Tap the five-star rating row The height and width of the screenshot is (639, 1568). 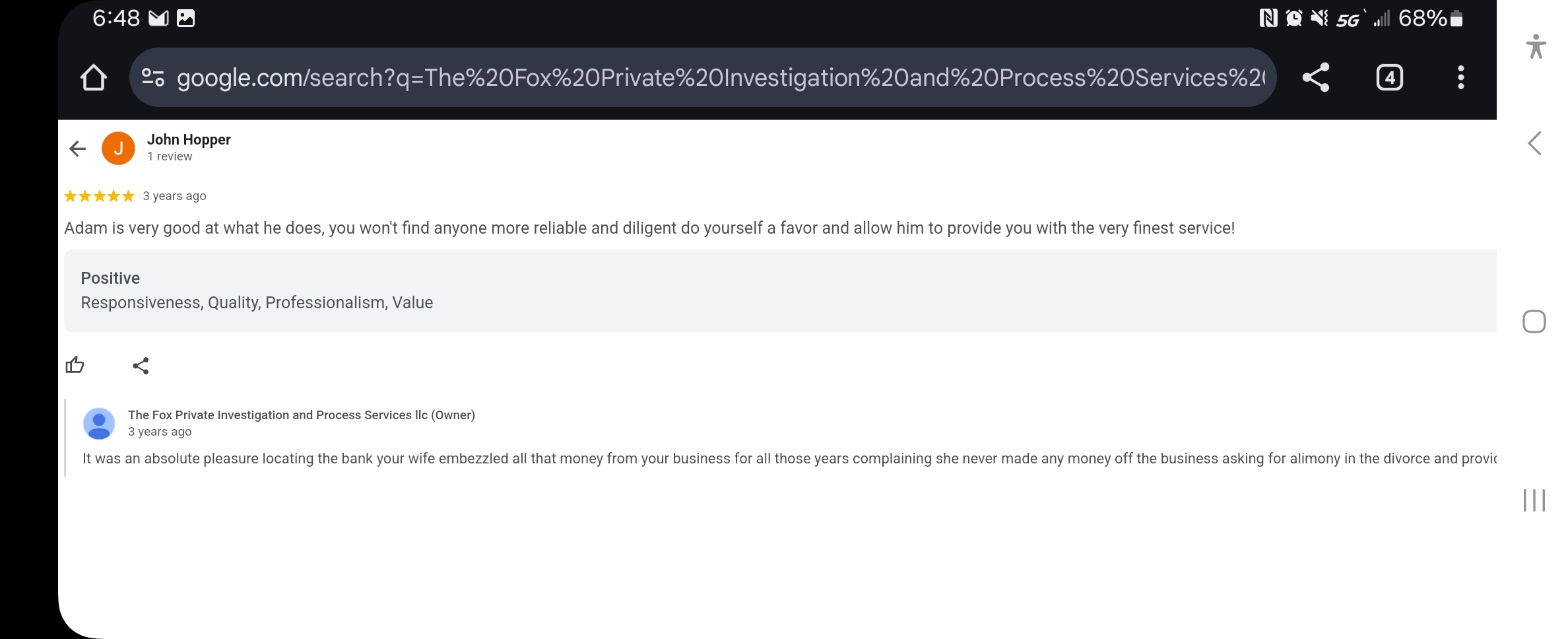(x=99, y=196)
